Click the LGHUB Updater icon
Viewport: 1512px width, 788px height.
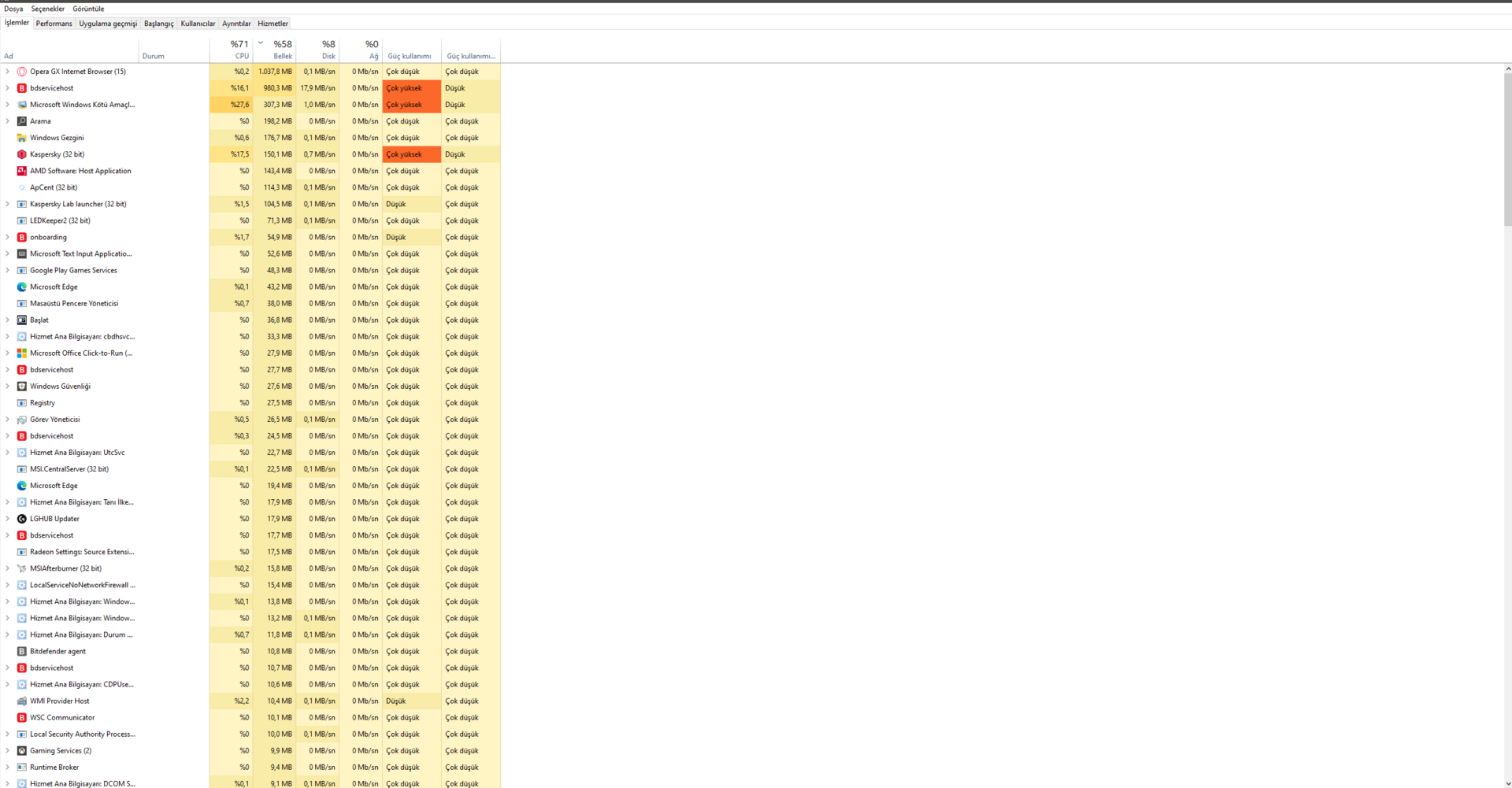21,519
